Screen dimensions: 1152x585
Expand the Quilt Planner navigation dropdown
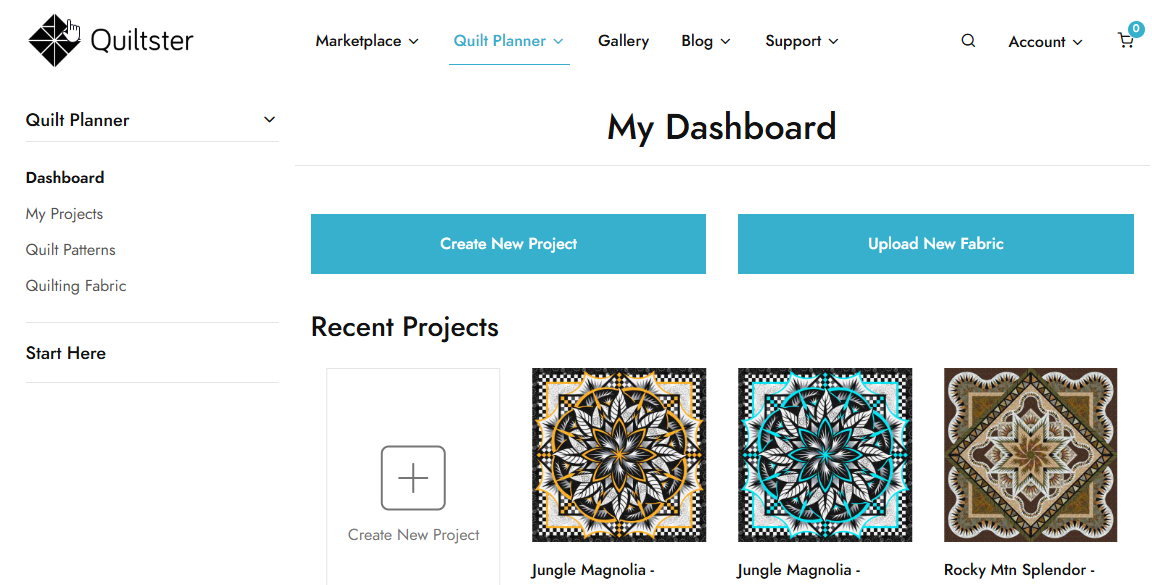pyautogui.click(x=509, y=41)
